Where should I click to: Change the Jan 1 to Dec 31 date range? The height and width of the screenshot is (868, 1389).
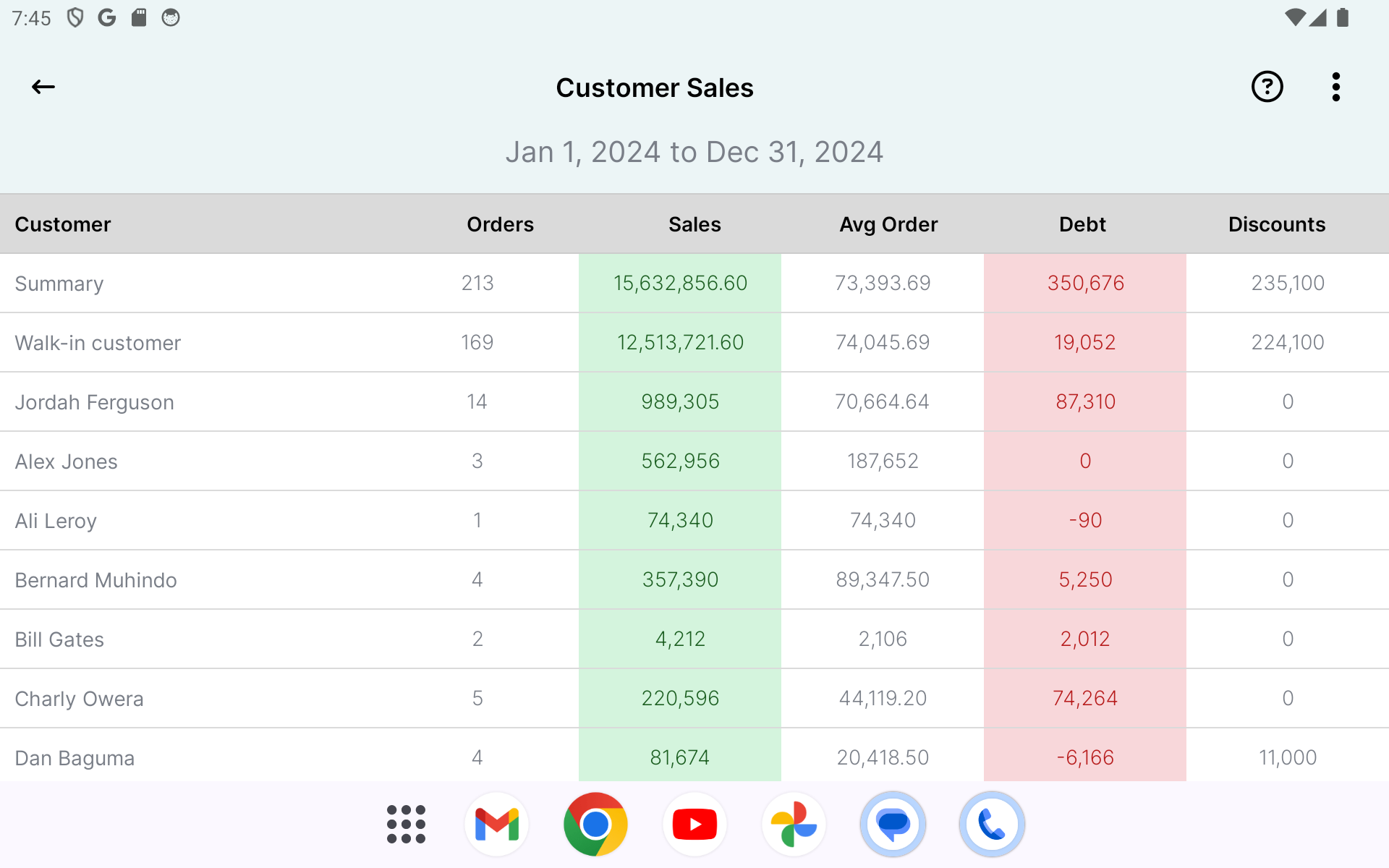click(694, 153)
